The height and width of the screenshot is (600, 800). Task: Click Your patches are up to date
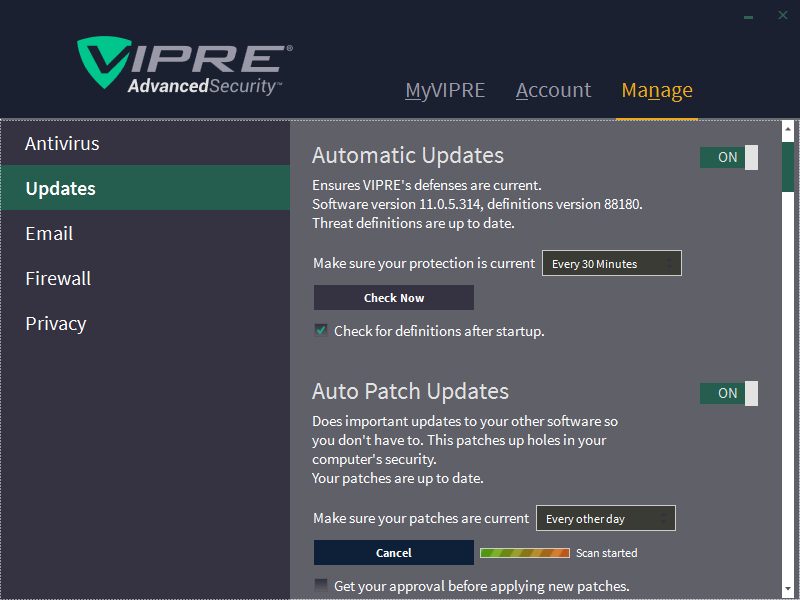click(x=397, y=478)
